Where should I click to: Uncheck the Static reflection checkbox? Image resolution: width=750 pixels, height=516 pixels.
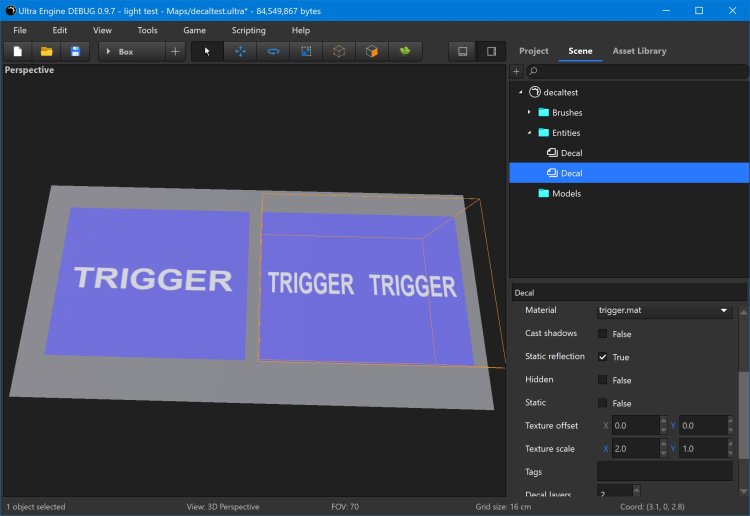click(x=603, y=357)
